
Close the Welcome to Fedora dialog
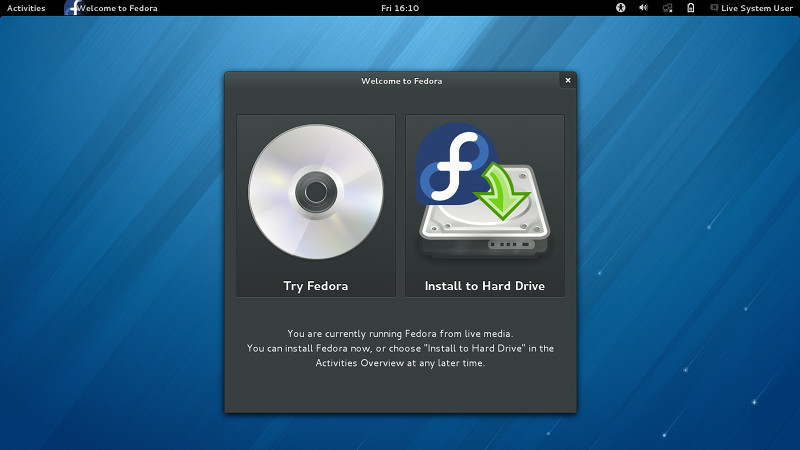[568, 80]
